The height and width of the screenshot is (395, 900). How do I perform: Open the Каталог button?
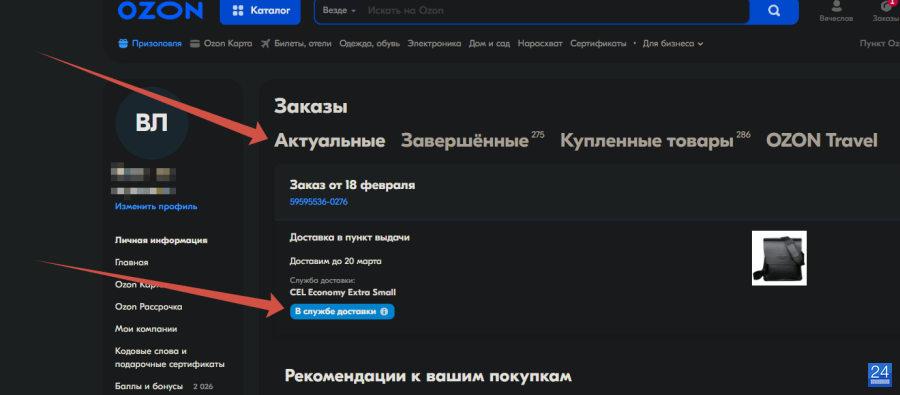point(260,10)
